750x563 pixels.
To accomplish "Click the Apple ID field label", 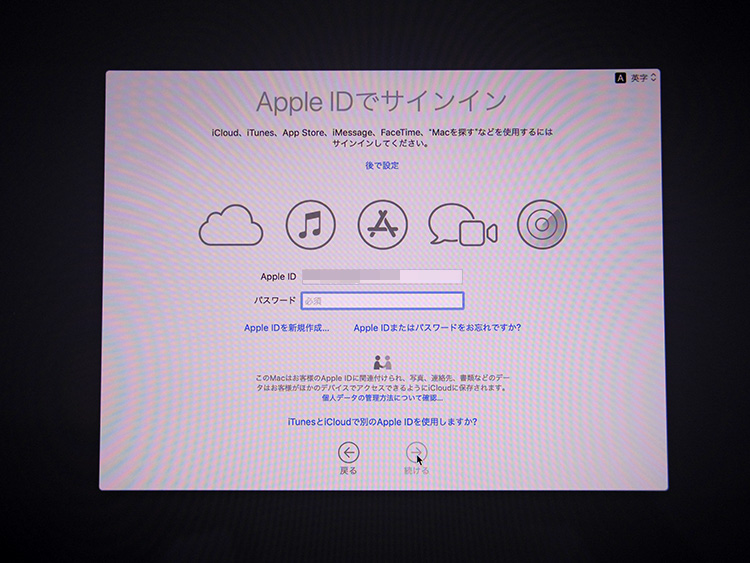I will coord(278,276).
